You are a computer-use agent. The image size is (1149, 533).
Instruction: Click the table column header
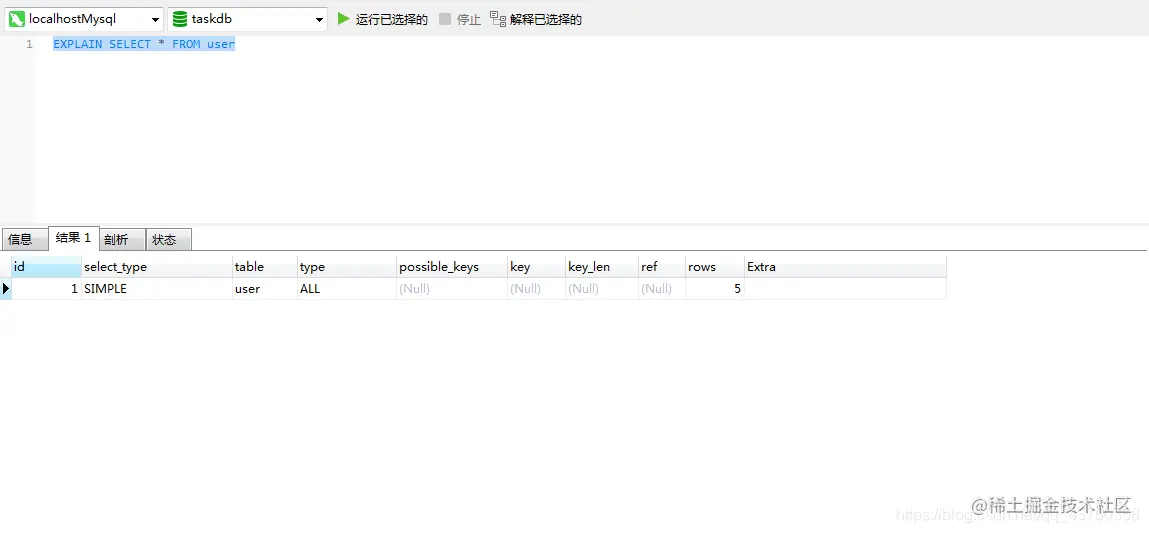[x=265, y=267]
